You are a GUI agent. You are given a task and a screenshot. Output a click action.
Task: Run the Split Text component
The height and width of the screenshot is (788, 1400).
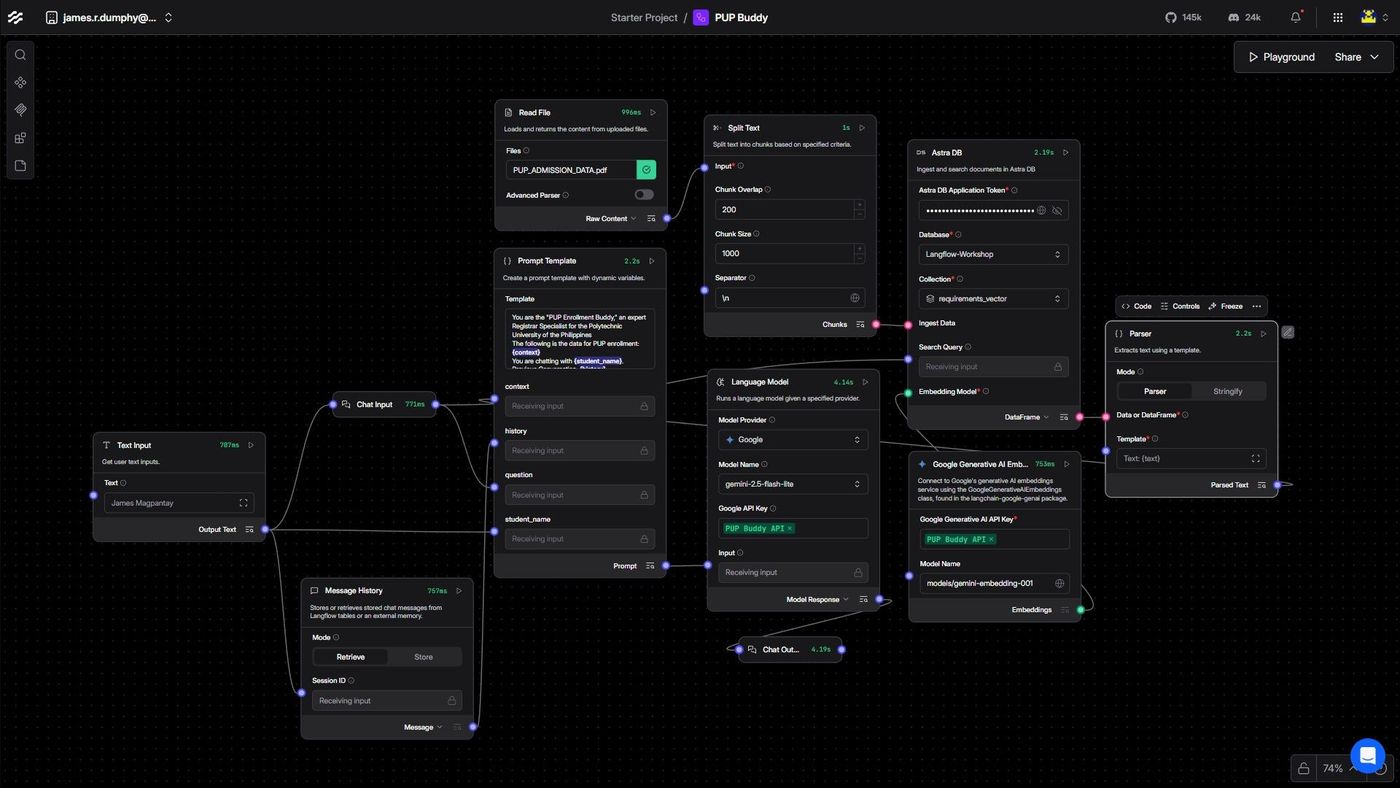tap(862, 128)
